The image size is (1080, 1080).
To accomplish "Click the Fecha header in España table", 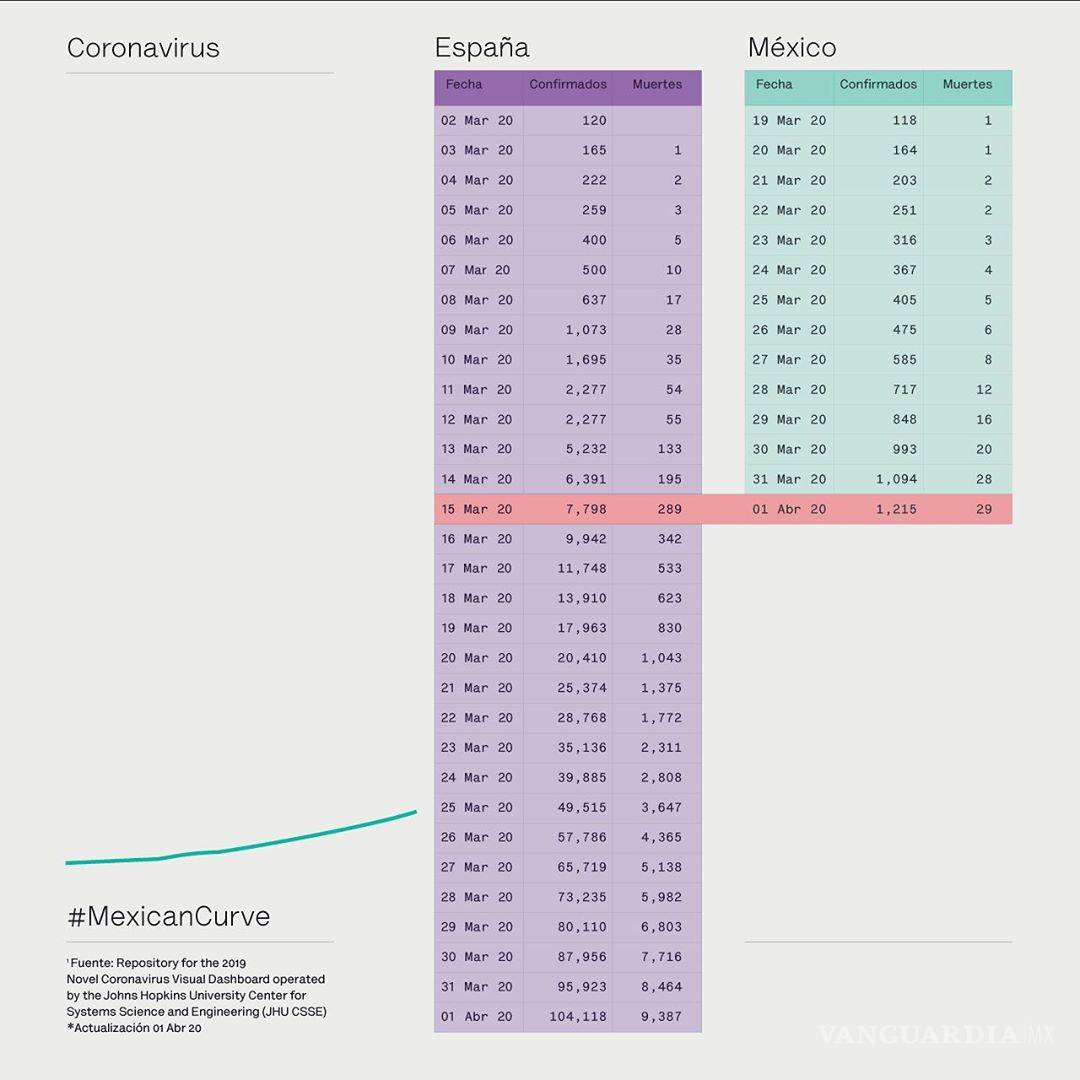I will coord(464,85).
